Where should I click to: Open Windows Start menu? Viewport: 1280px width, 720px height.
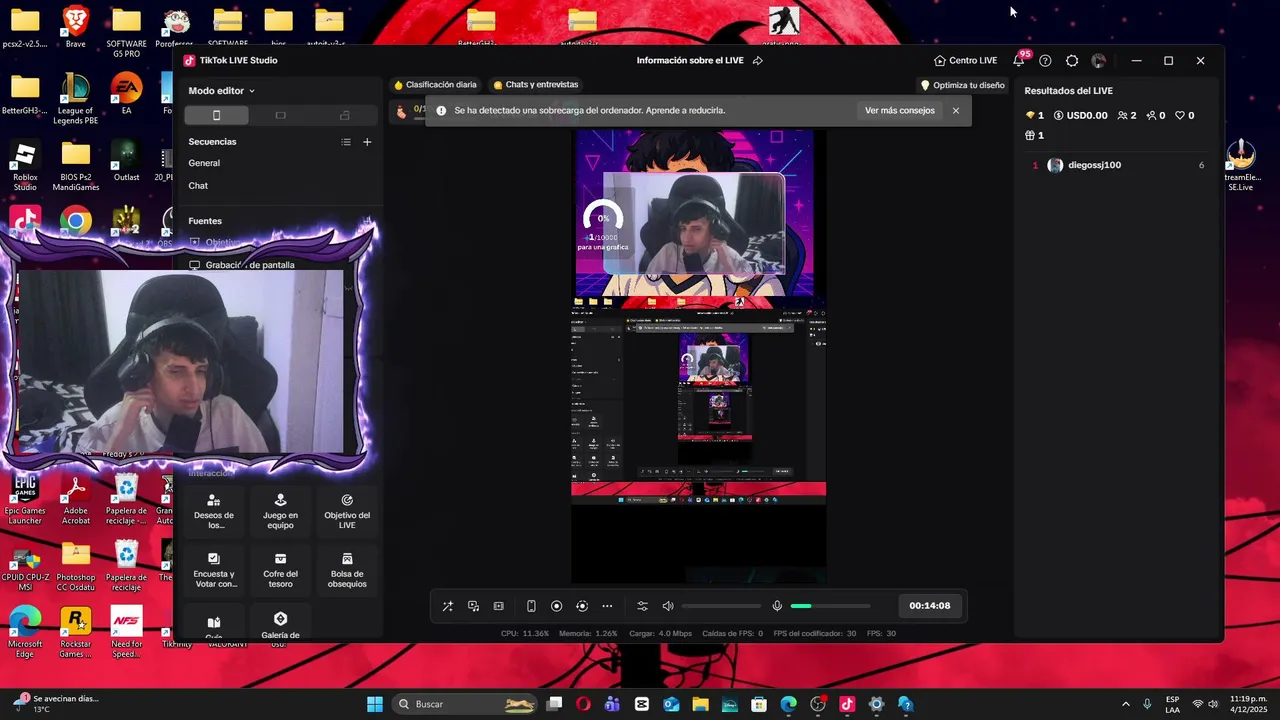(375, 704)
